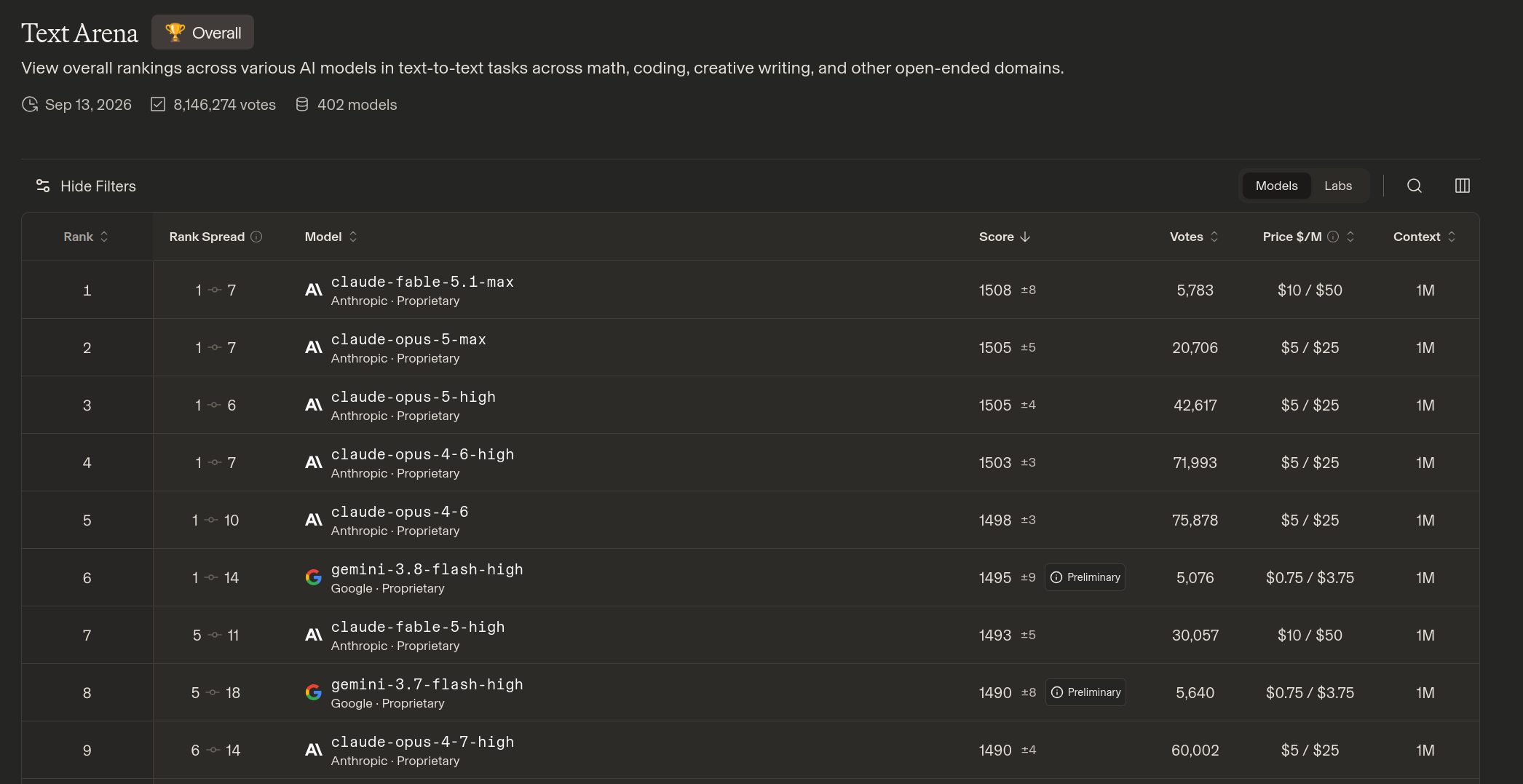Click the database icon beside 402 models
The image size is (1523, 784).
coord(302,104)
